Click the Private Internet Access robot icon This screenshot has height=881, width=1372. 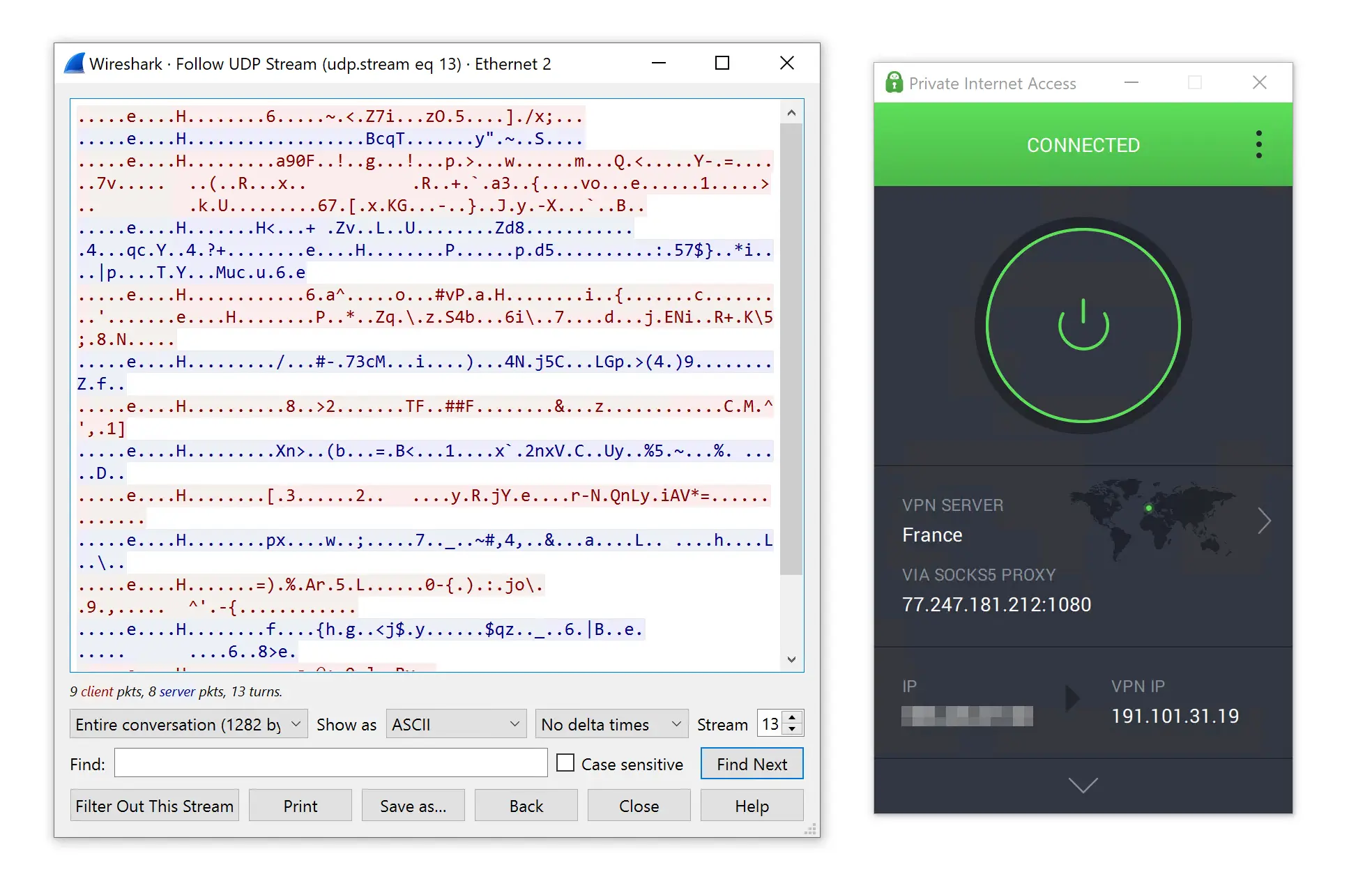[893, 82]
